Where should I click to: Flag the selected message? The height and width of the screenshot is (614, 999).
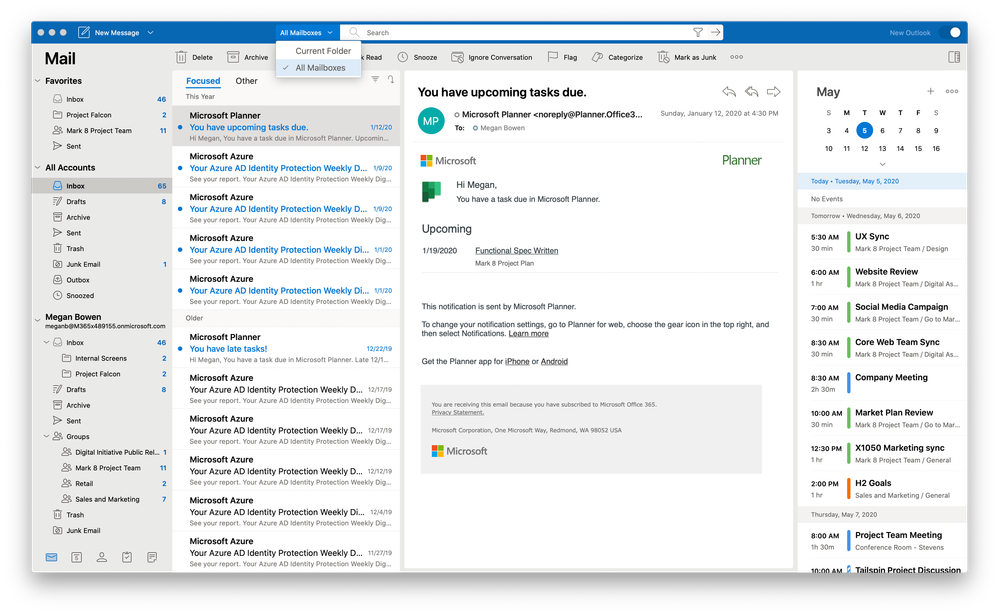point(562,57)
